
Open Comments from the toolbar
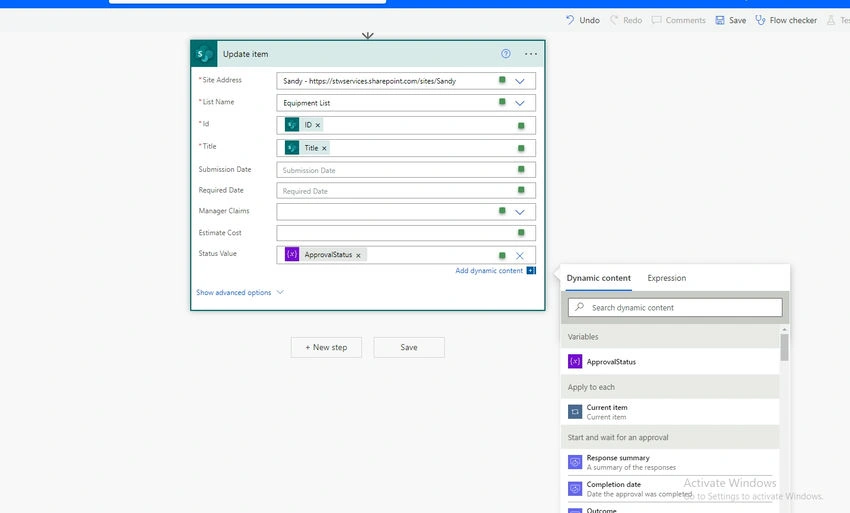coord(679,20)
